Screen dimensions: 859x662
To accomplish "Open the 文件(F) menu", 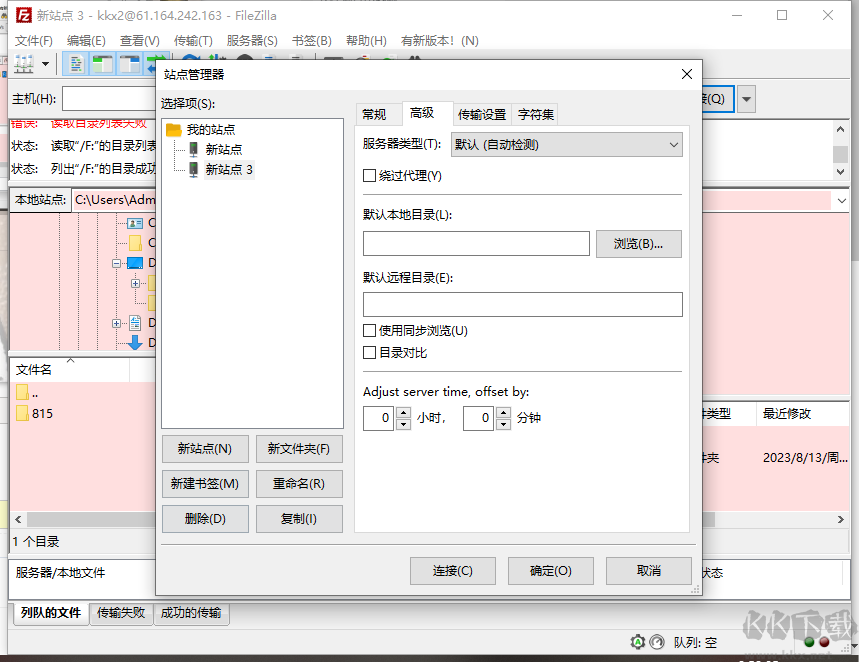I will point(33,41).
